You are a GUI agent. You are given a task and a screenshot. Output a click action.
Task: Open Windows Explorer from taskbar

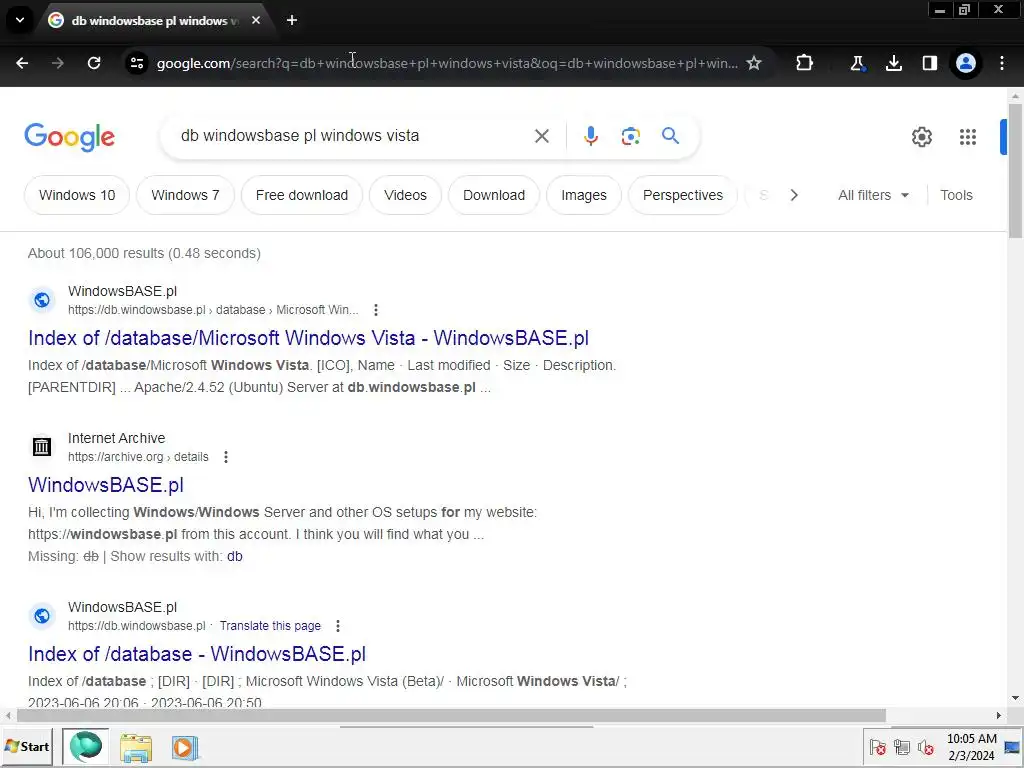point(136,747)
